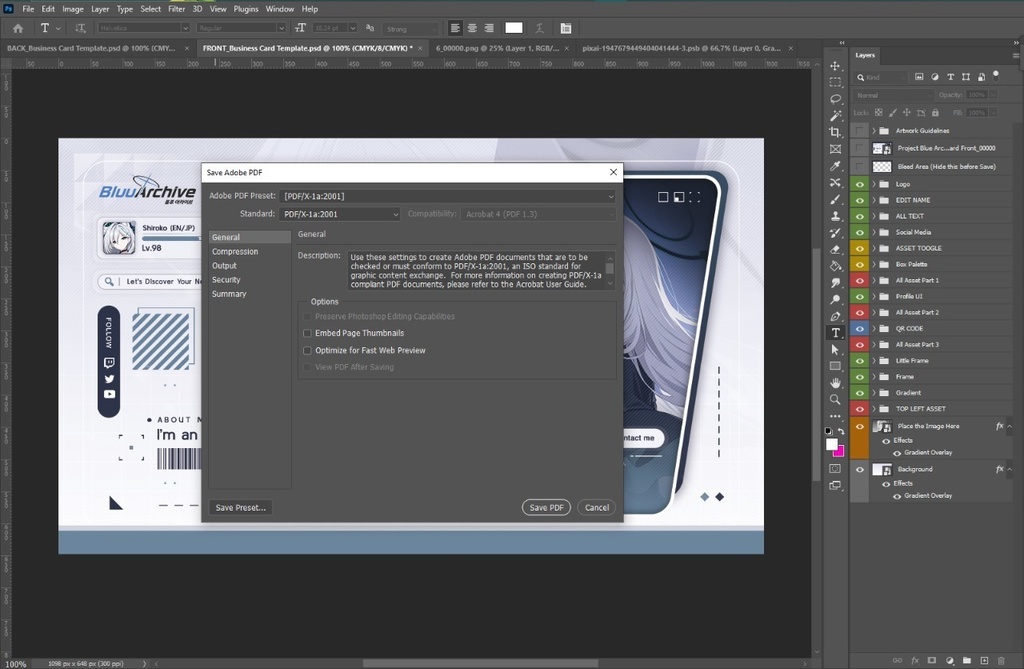Image resolution: width=1024 pixels, height=669 pixels.
Task: Choose the Zoom tool in toolbar
Action: click(x=835, y=400)
